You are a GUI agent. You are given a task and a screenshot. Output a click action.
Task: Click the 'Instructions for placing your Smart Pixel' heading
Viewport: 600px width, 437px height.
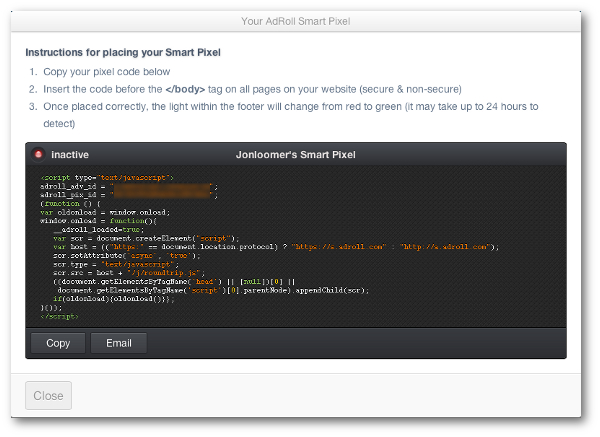pyautogui.click(x=123, y=52)
